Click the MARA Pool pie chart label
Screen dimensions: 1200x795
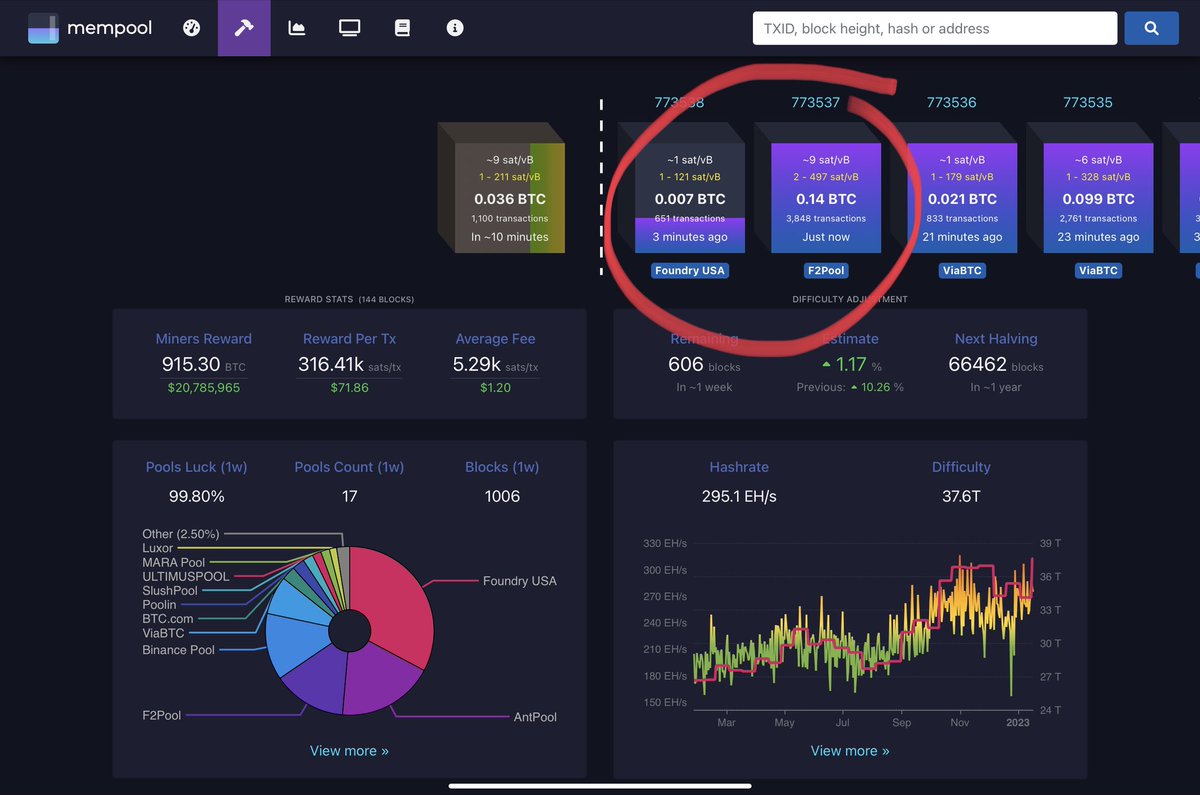(174, 563)
